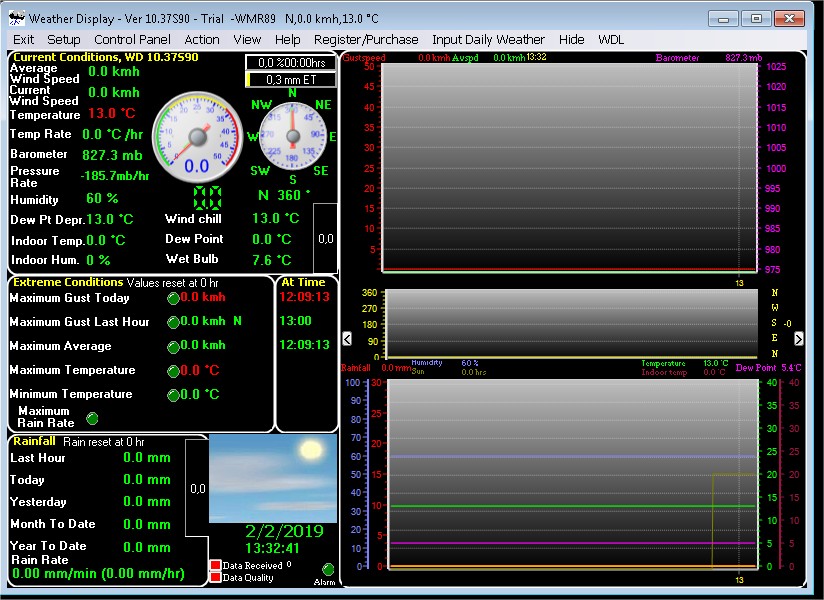Click the Rainfall panel heading
The width and height of the screenshot is (824, 600).
[x=34, y=441]
